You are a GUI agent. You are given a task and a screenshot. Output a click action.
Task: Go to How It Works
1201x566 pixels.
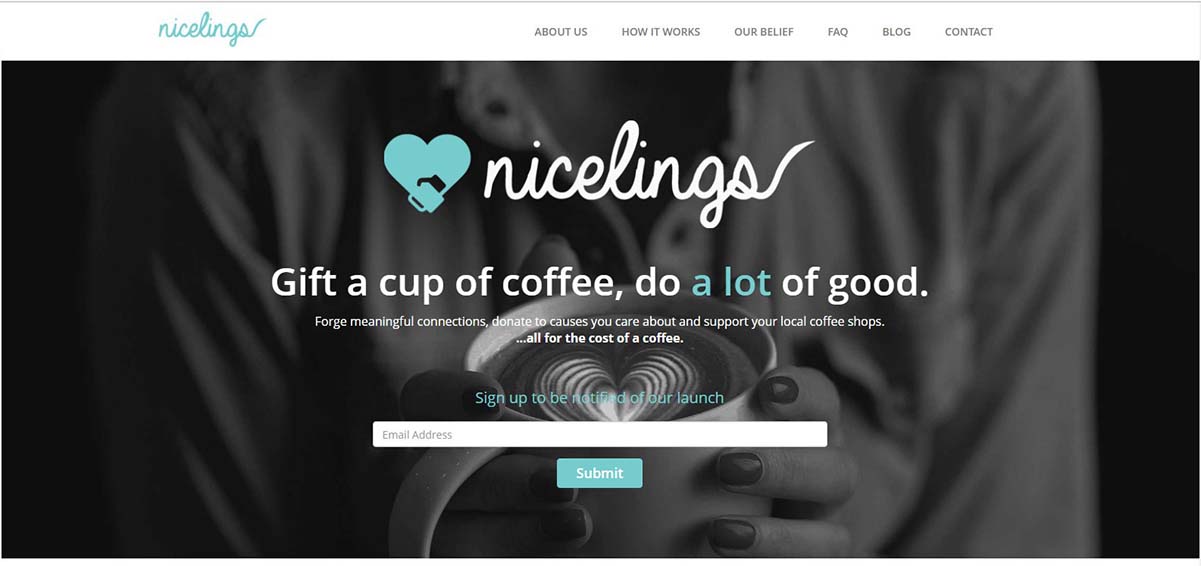(661, 32)
